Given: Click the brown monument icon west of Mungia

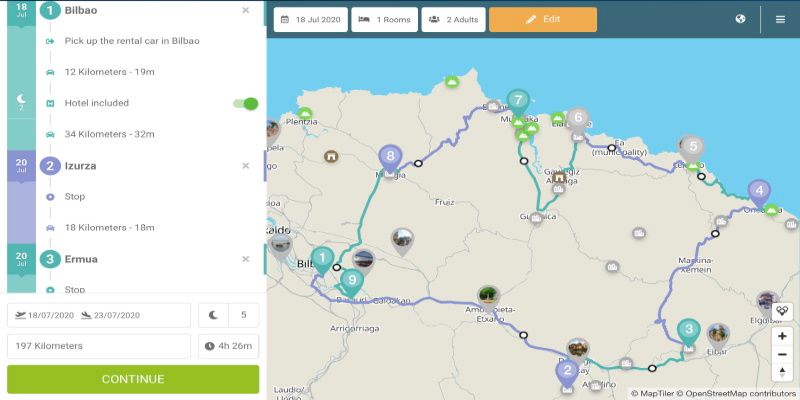Looking at the screenshot, I should 331,156.
